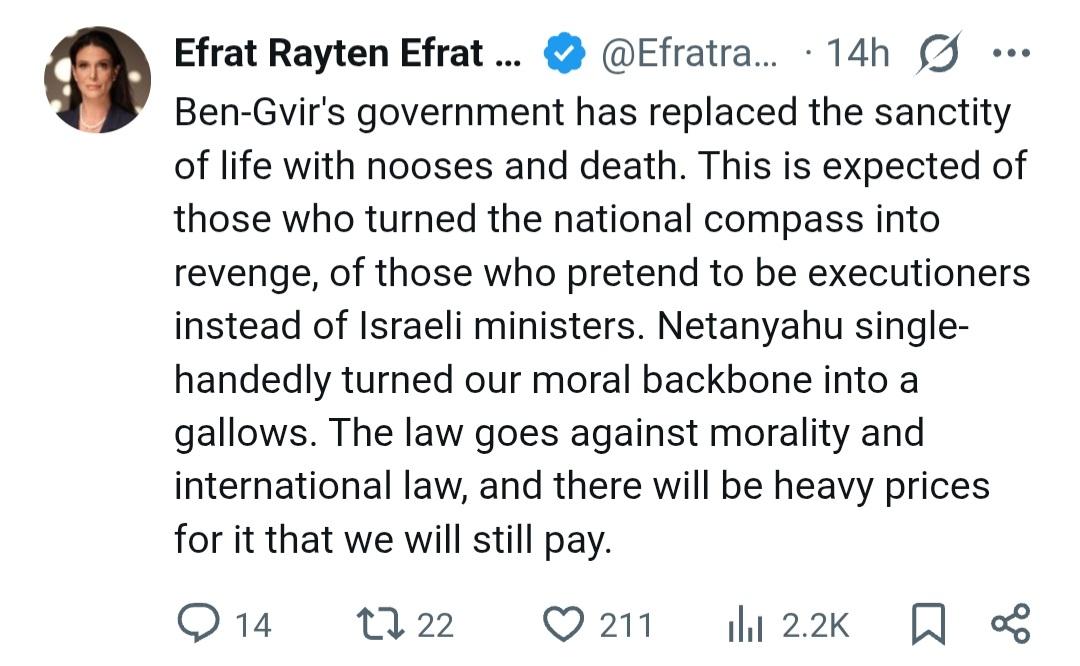Open Efrat Rayten's profile picture
Viewport: 1080px width, 666px height.
tap(97, 80)
